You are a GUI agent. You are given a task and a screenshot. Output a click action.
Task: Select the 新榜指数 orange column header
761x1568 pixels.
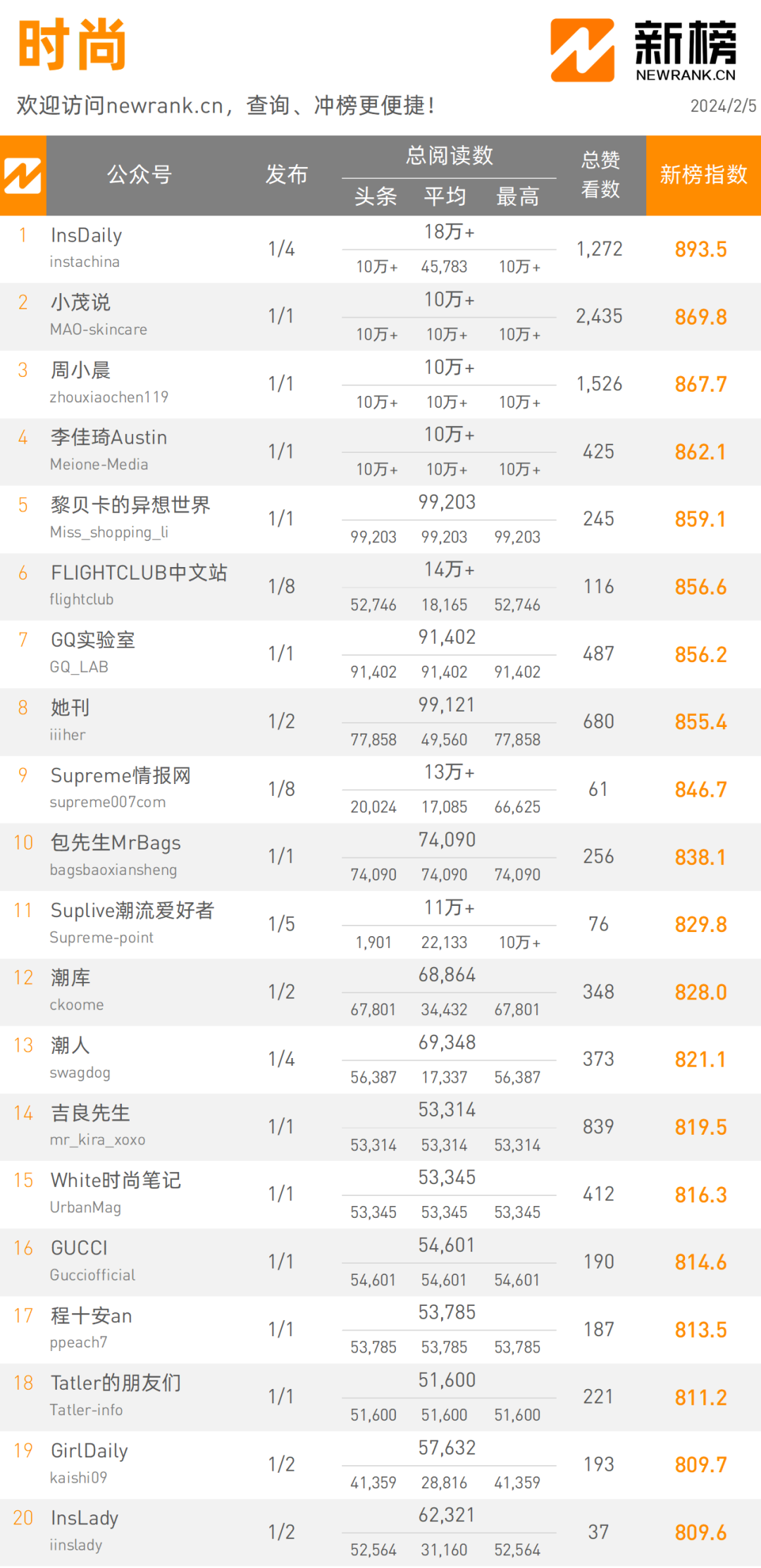[x=703, y=175]
